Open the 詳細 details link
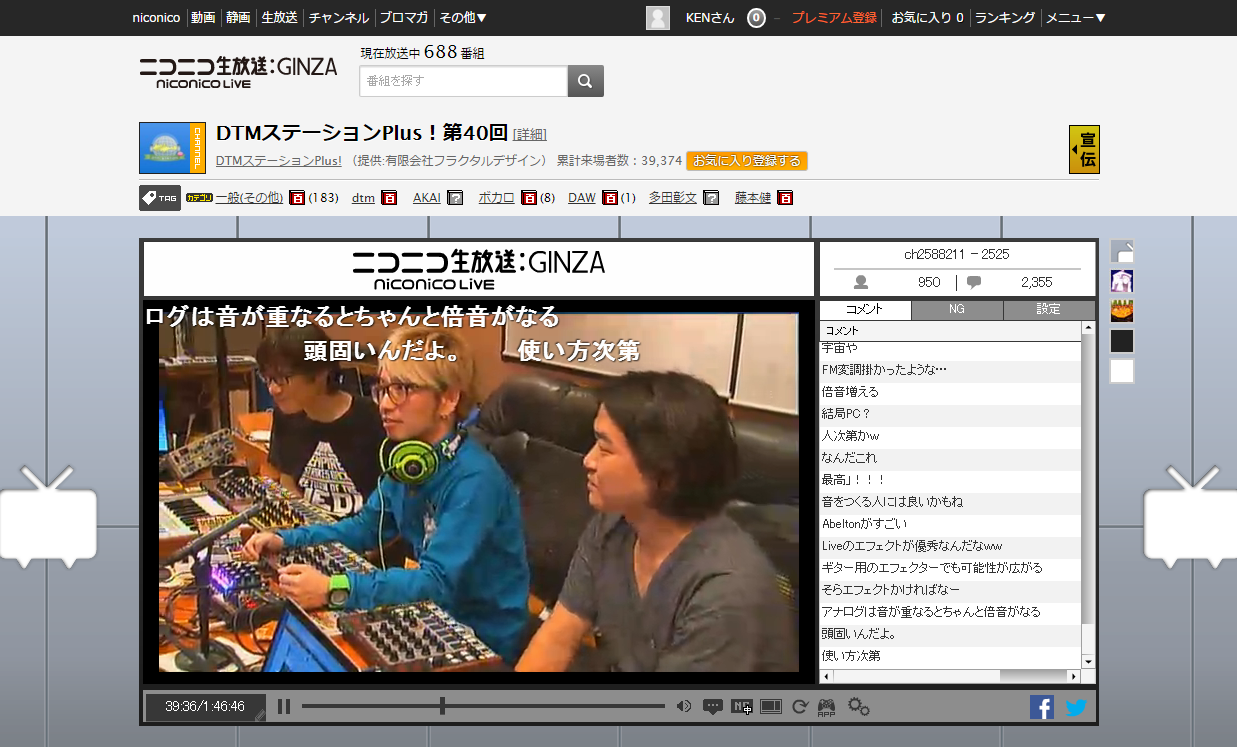The width and height of the screenshot is (1237, 747). [x=530, y=135]
